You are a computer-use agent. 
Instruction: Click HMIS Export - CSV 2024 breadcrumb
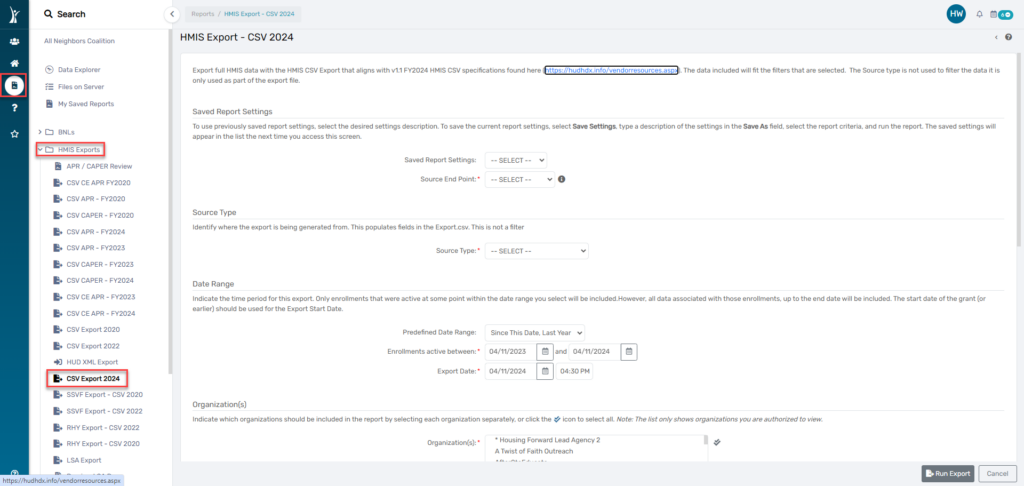point(259,14)
